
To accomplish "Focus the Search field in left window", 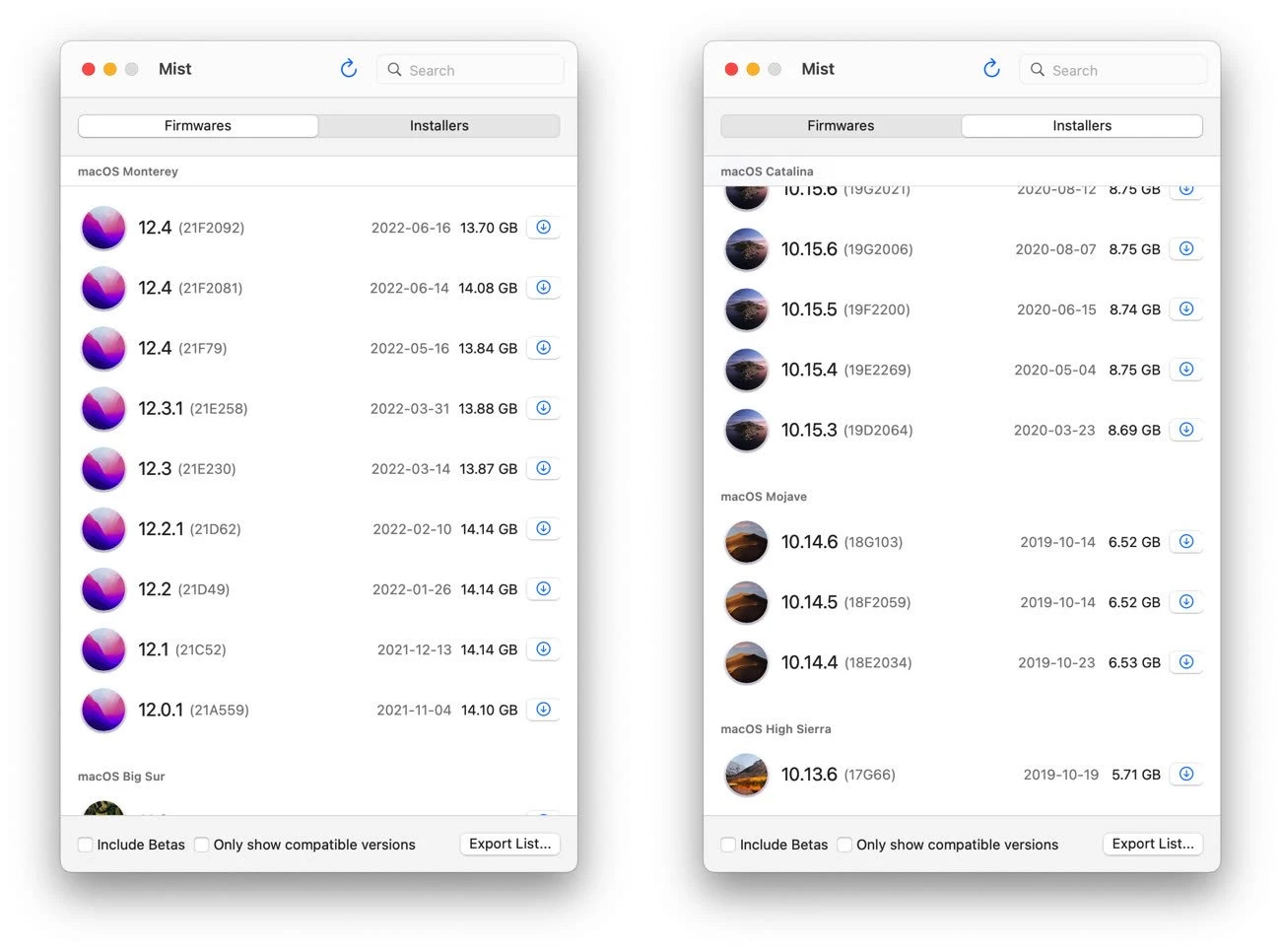I will (470, 70).
